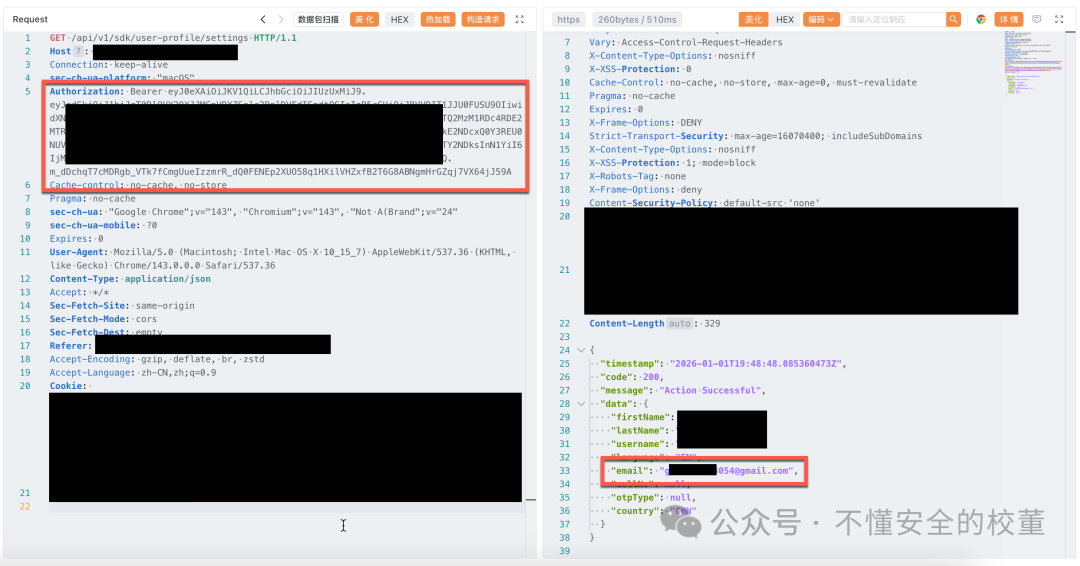1080x566 pixels.
Task: Expand the response panel to fullscreen
Action: (x=1059, y=19)
